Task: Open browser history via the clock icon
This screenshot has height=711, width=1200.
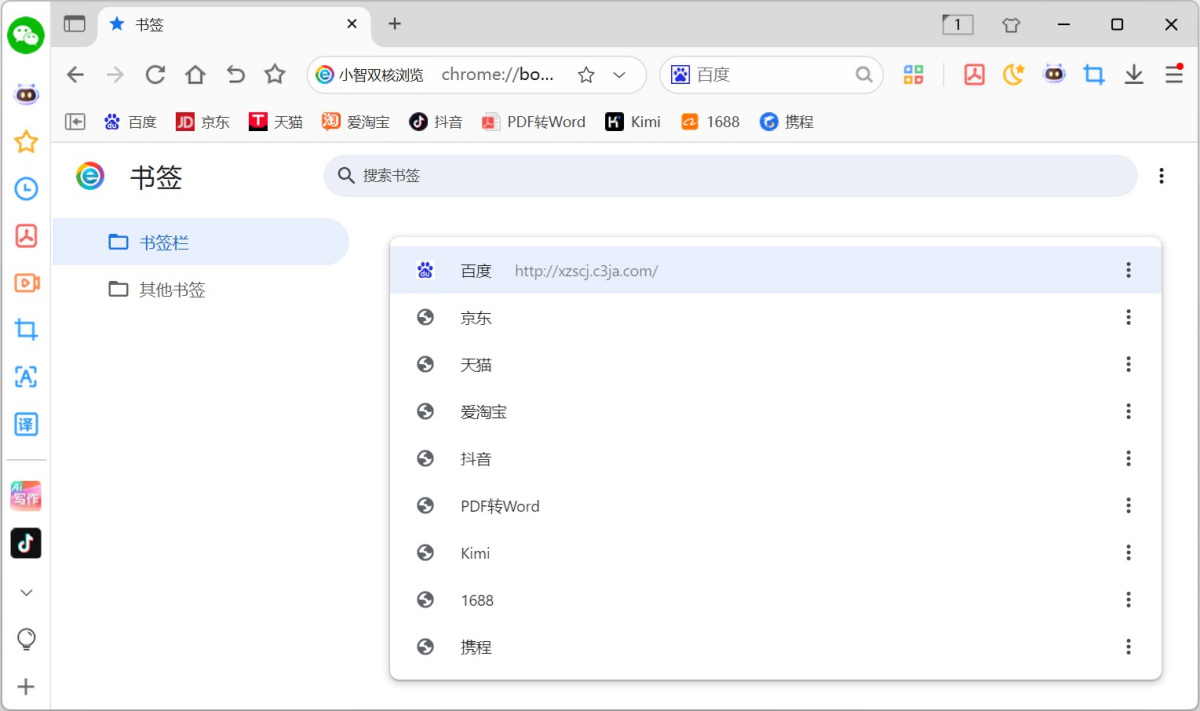Action: pyautogui.click(x=25, y=188)
